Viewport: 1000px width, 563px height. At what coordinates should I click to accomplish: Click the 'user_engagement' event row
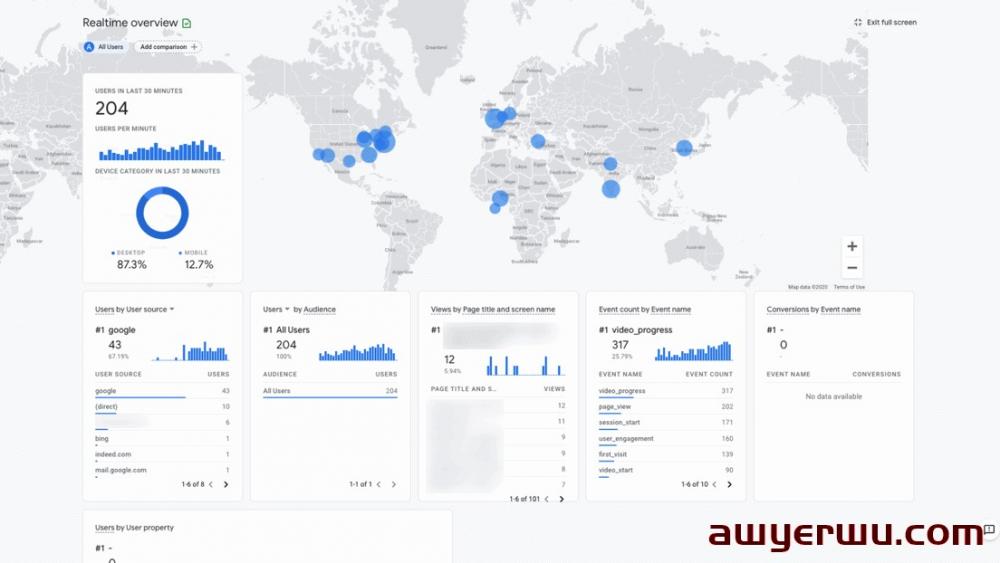666,439
